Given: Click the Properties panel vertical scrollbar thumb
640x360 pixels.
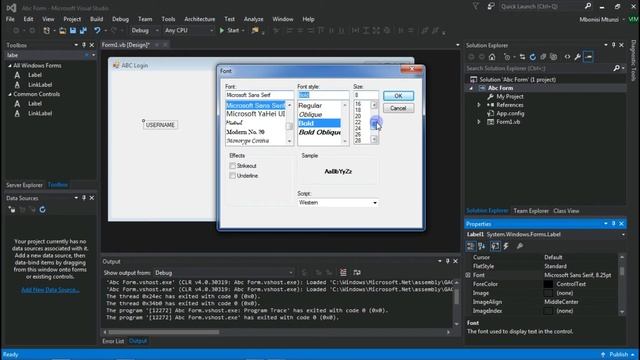Looking at the screenshot, I should click(622, 271).
